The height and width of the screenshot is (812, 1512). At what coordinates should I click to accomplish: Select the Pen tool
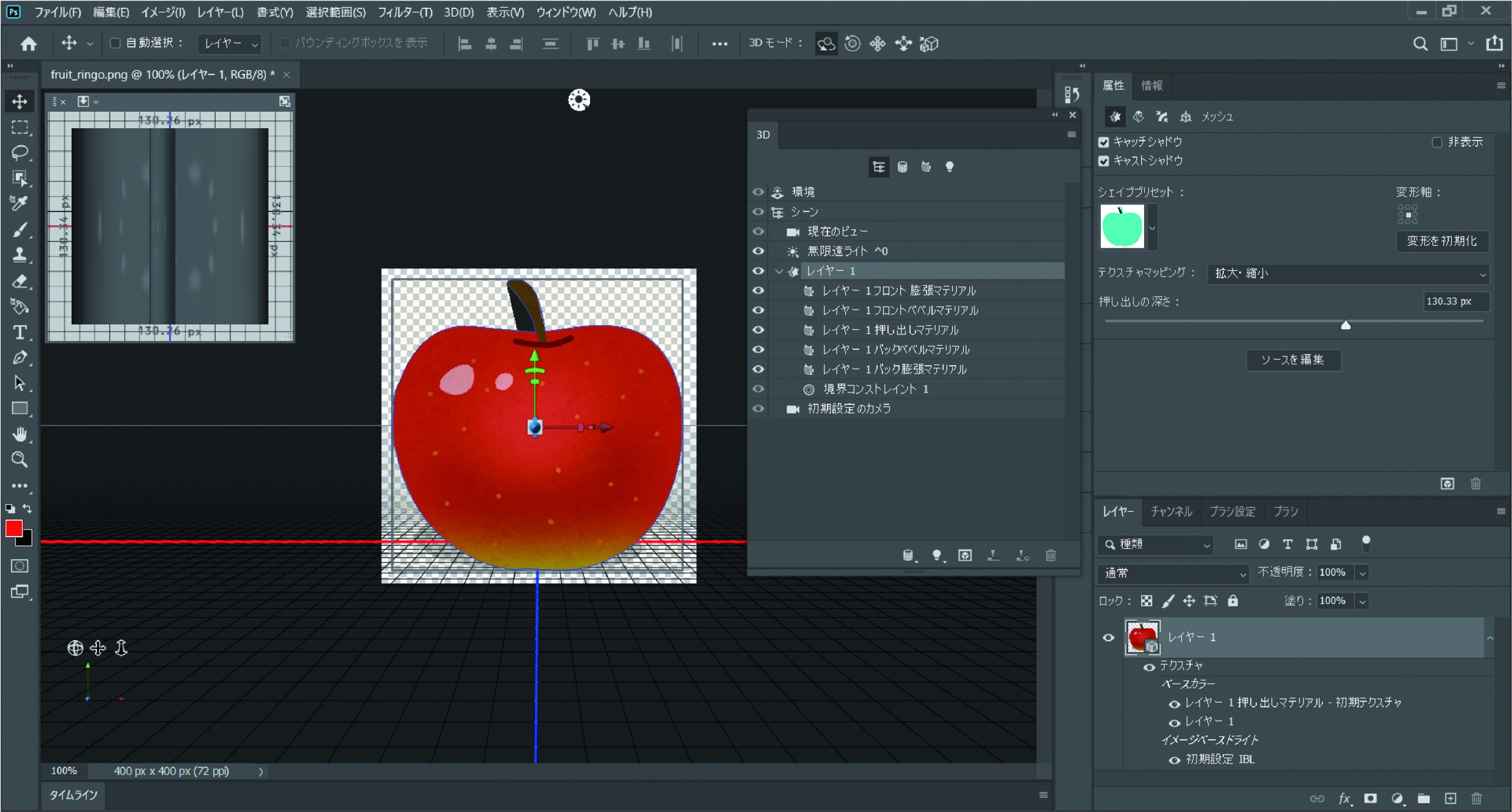click(19, 358)
